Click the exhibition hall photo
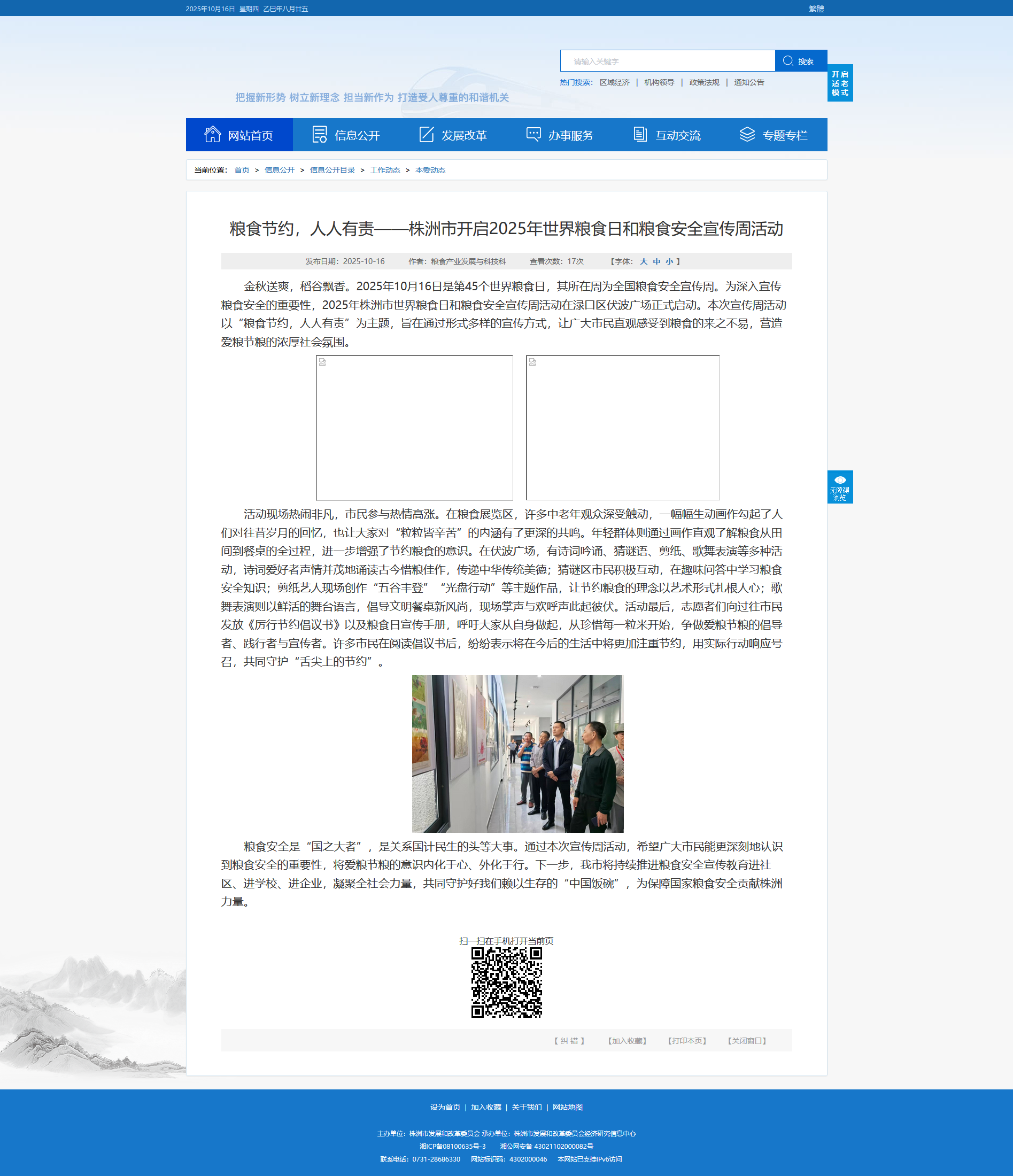The height and width of the screenshot is (1176, 1013). (517, 753)
